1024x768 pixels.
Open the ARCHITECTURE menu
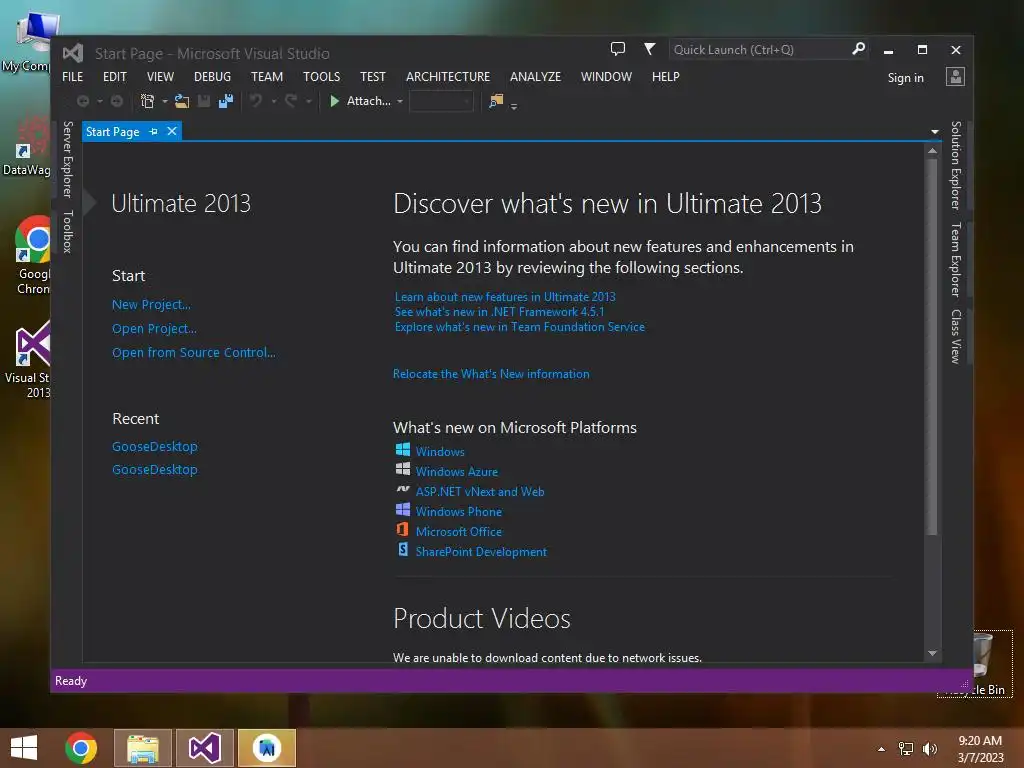click(x=448, y=77)
